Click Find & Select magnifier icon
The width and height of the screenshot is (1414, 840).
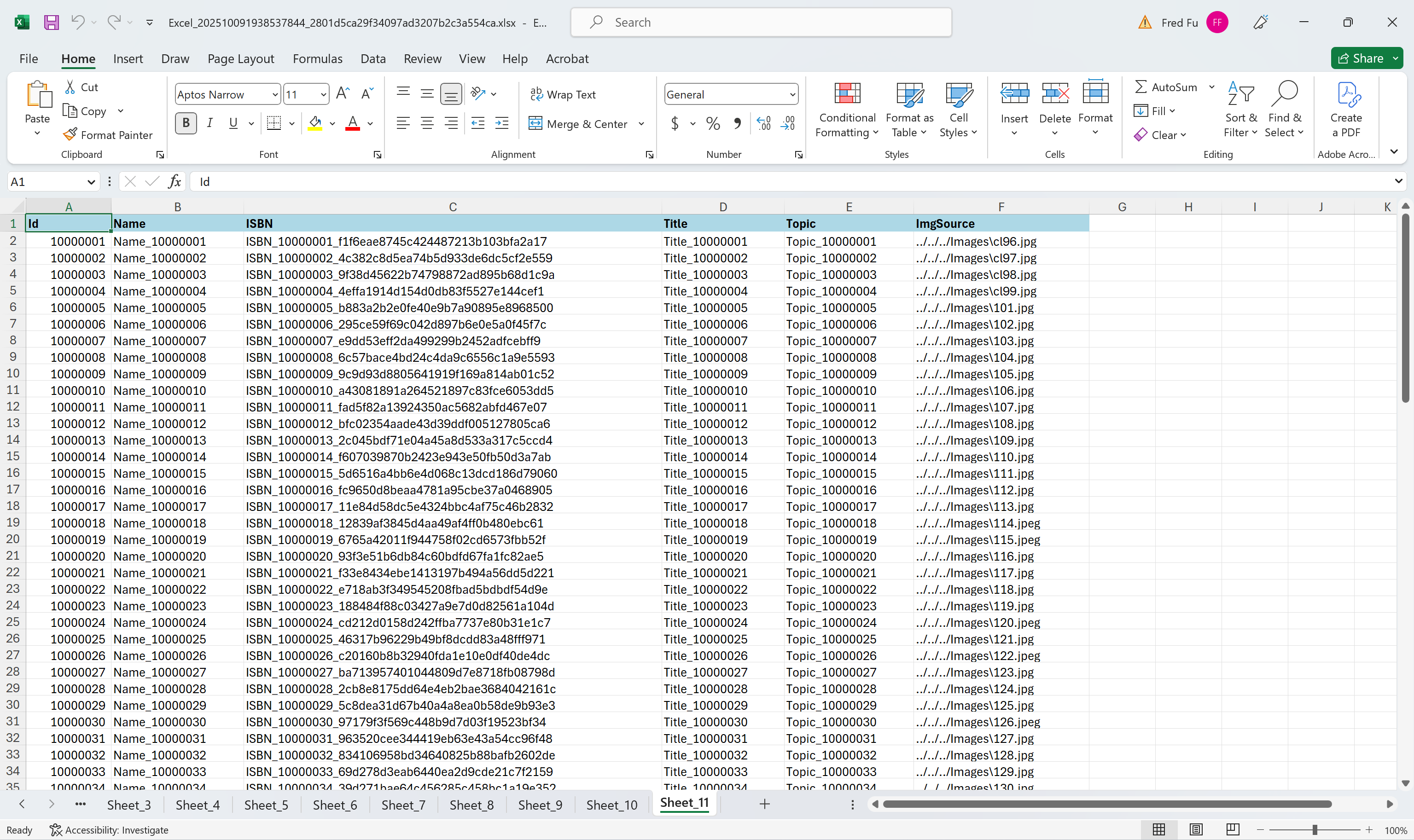tap(1284, 94)
